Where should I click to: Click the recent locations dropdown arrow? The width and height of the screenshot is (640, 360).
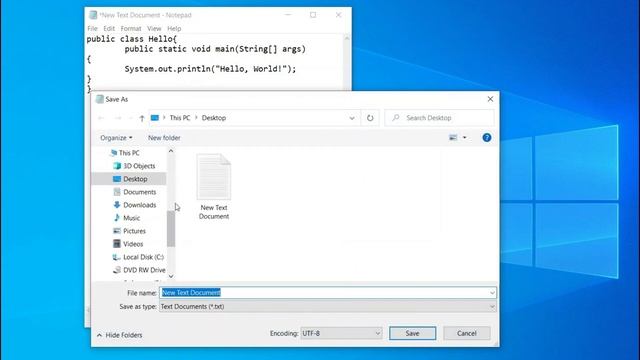tap(131, 118)
